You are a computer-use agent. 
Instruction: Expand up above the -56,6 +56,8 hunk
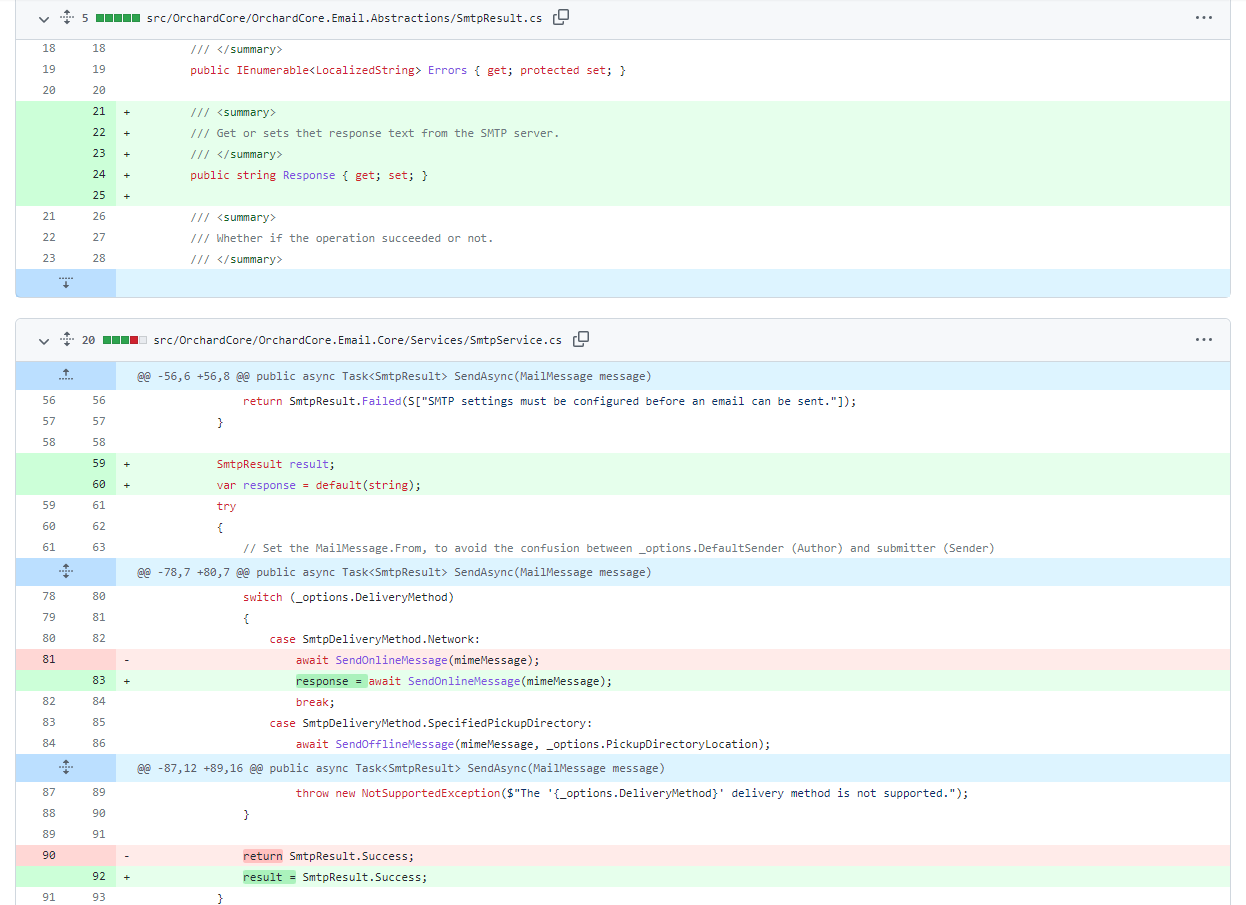[66, 376]
